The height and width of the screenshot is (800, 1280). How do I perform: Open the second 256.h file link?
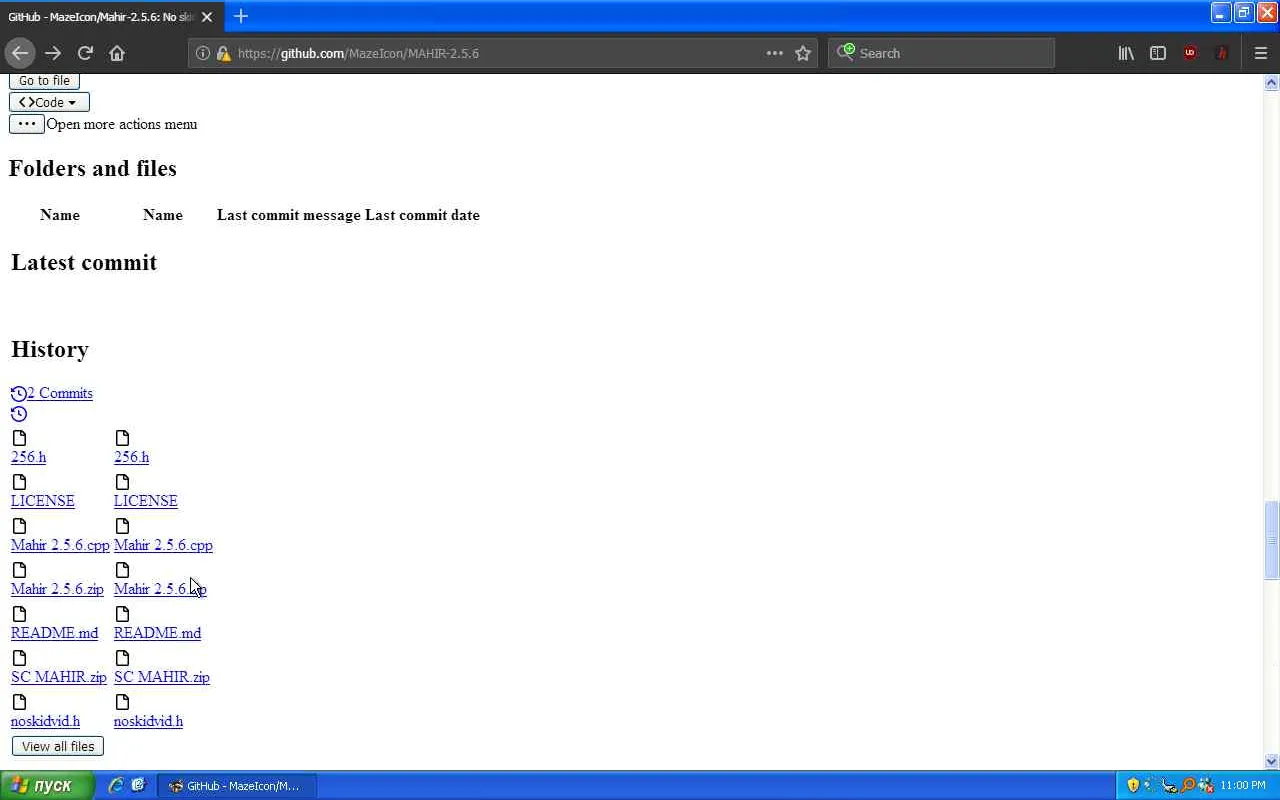131,457
